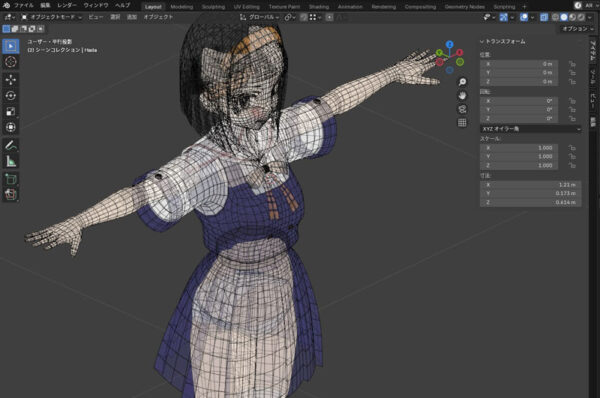Click the hand pan view icon
Viewport: 600px width, 398px height.
click(x=462, y=95)
